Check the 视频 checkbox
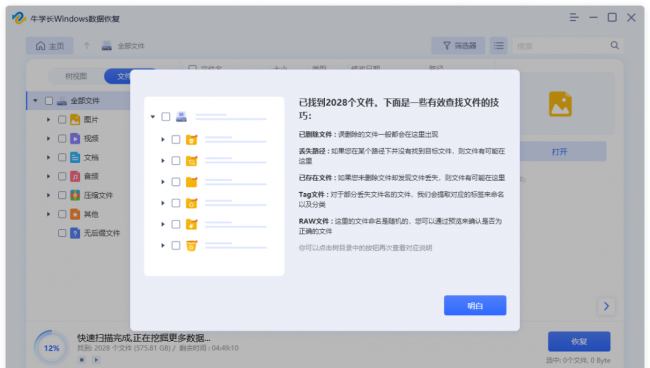 (62, 138)
